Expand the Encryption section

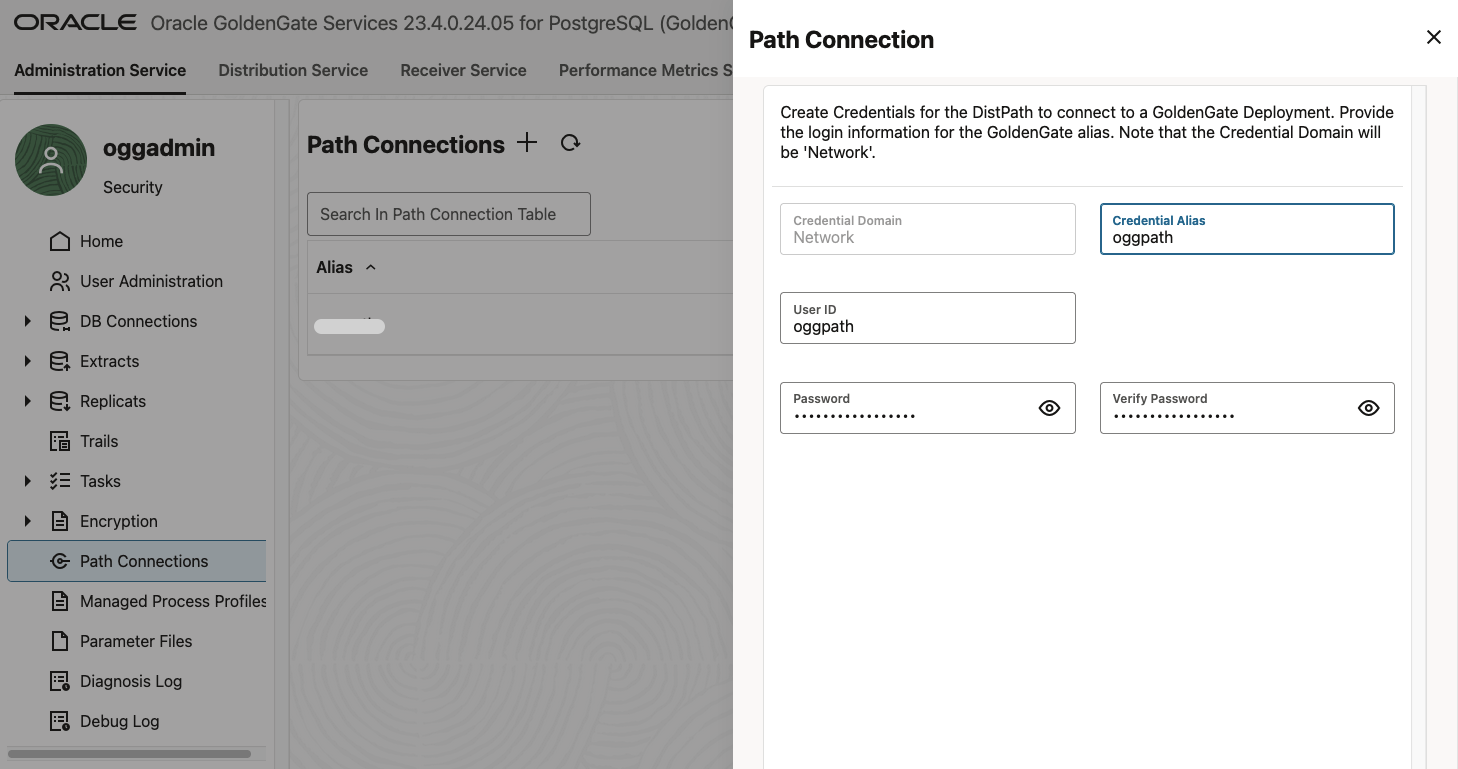click(26, 521)
